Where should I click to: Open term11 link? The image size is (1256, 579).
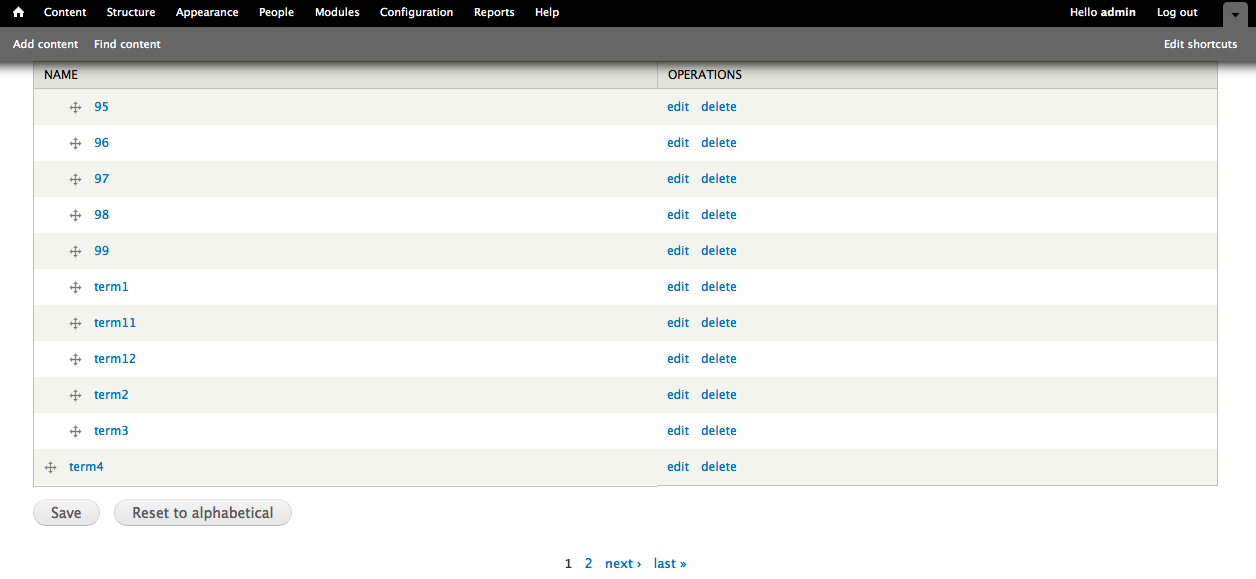[115, 323]
